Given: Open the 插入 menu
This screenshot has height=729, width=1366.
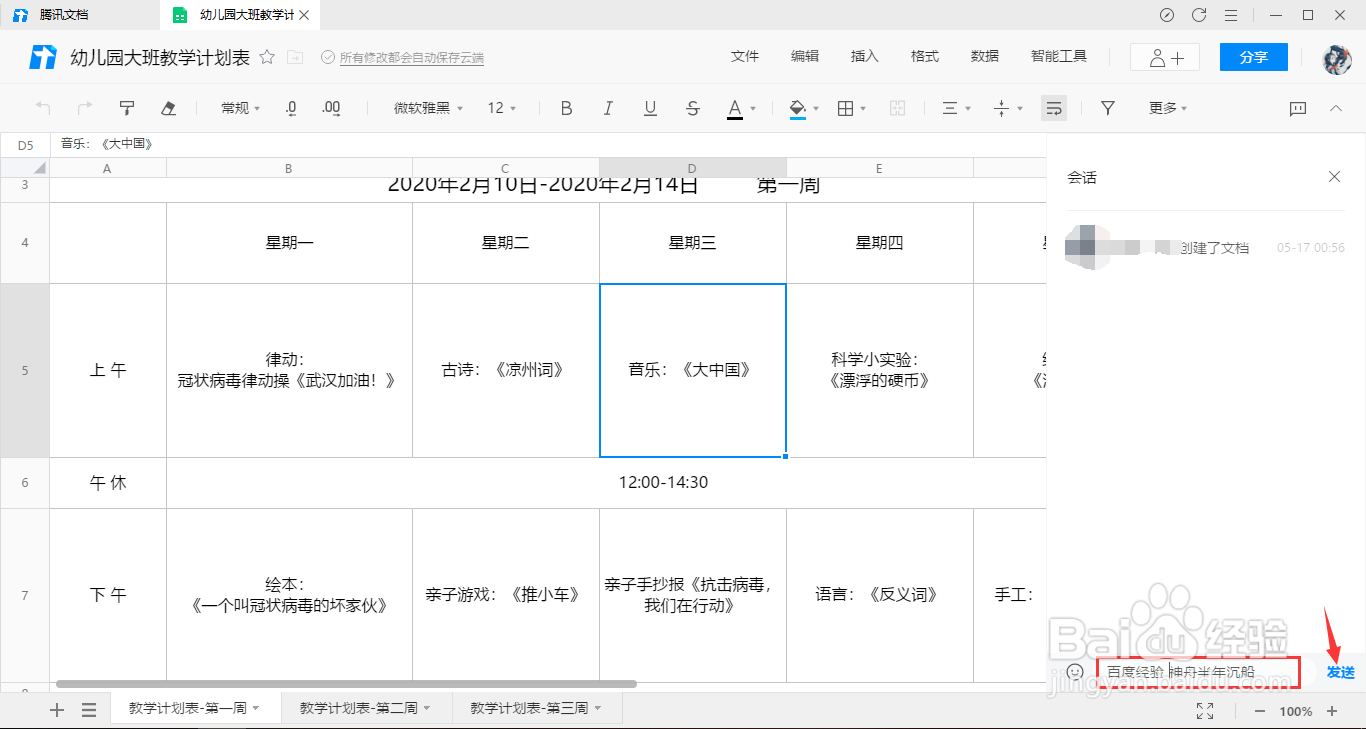Looking at the screenshot, I should tap(865, 57).
